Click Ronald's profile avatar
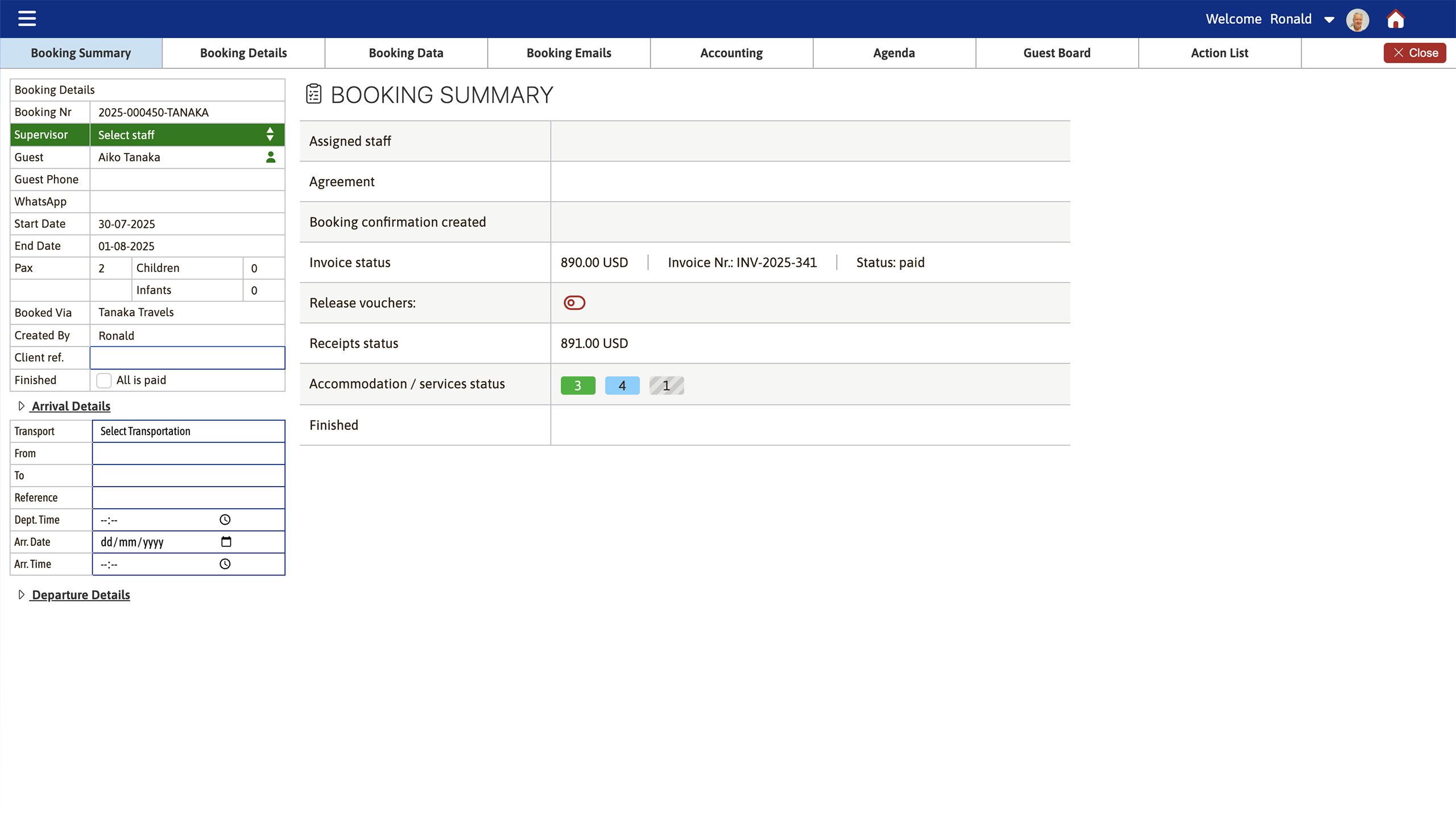 pyautogui.click(x=1357, y=19)
